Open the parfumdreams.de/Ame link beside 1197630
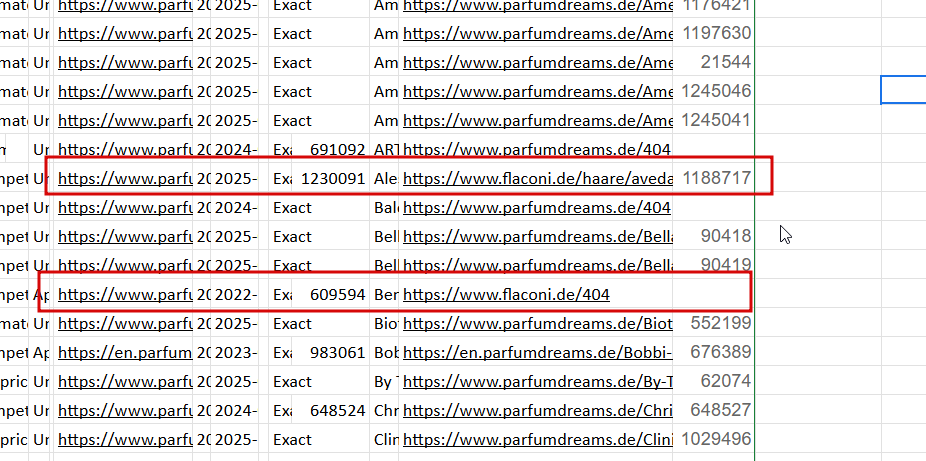 (537, 34)
